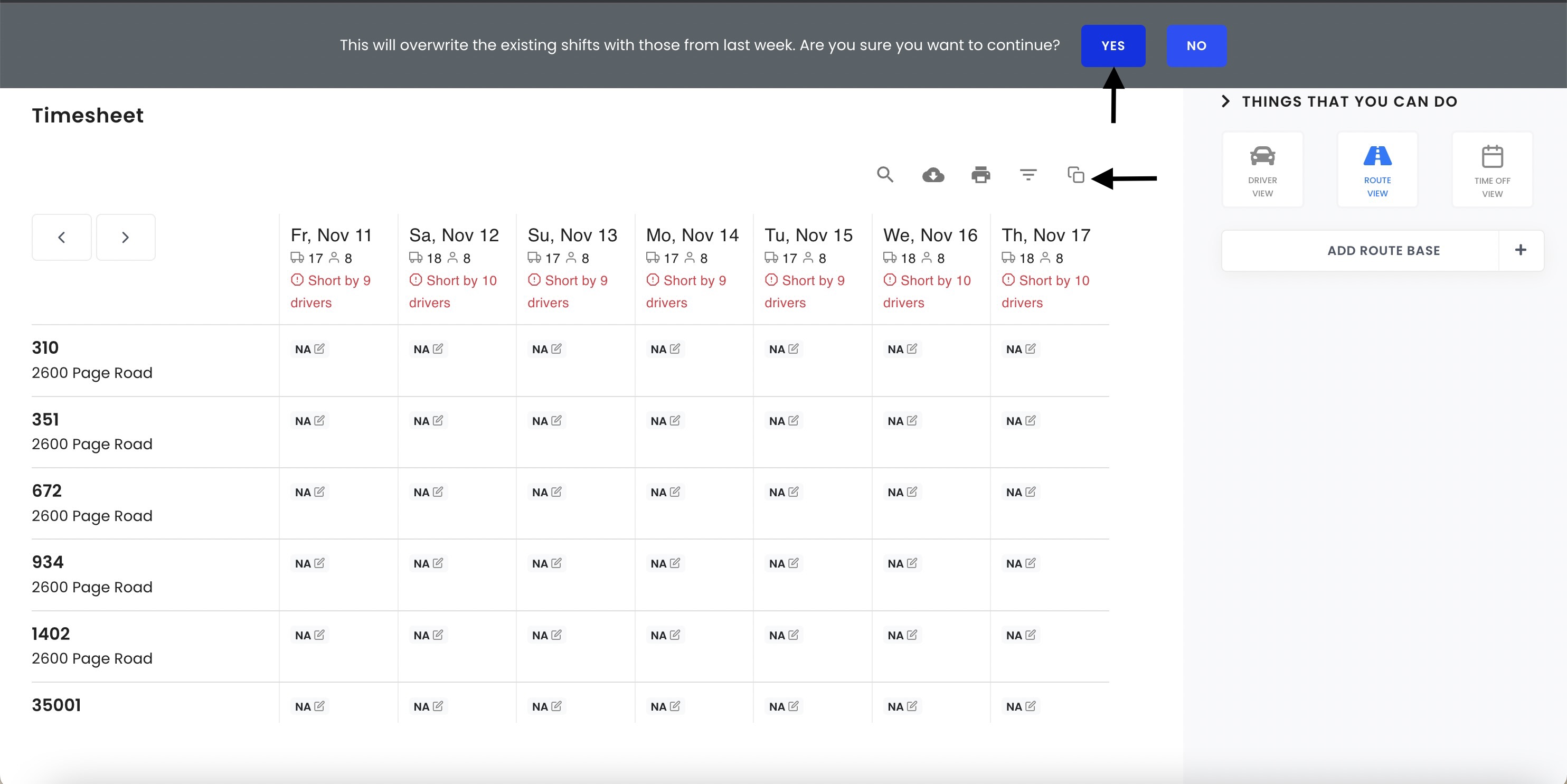Go to previous week with left chevron

click(61, 237)
